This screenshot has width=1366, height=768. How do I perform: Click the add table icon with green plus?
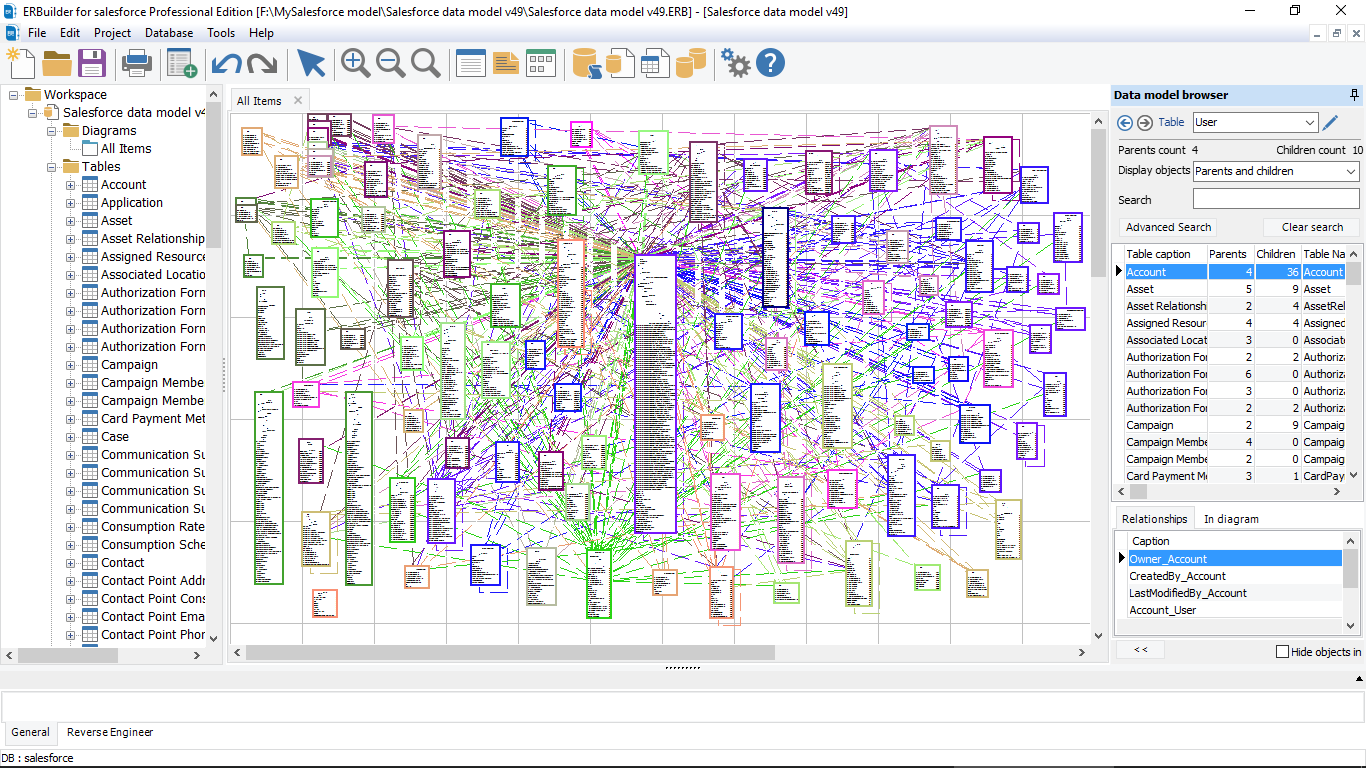click(181, 63)
